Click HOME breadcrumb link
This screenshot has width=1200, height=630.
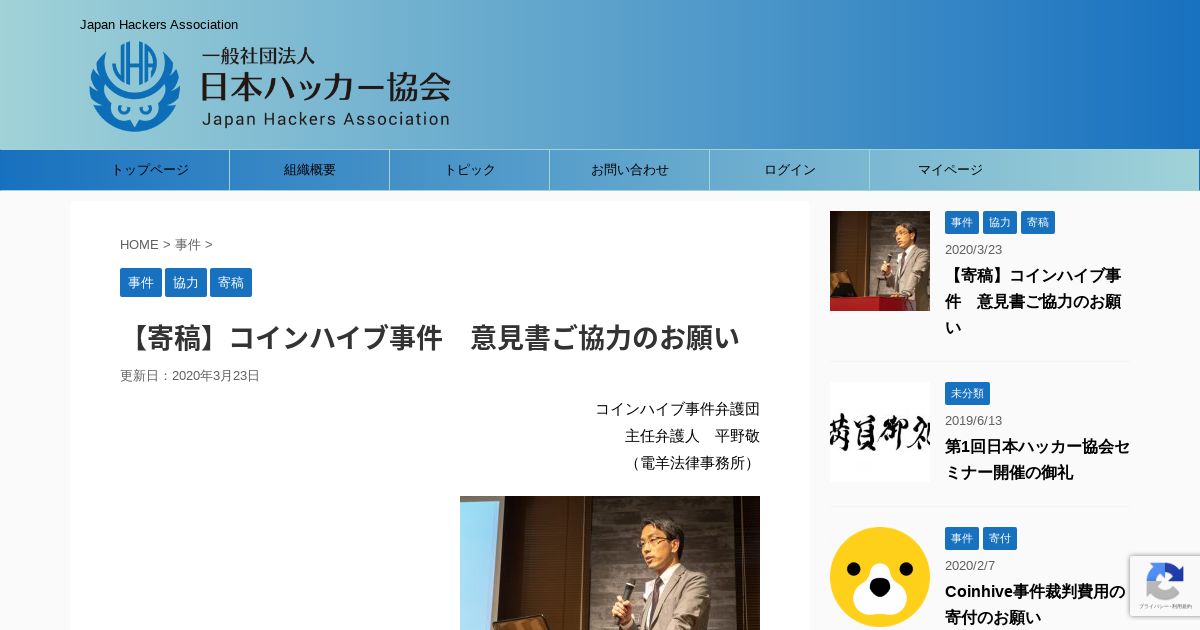click(x=139, y=245)
